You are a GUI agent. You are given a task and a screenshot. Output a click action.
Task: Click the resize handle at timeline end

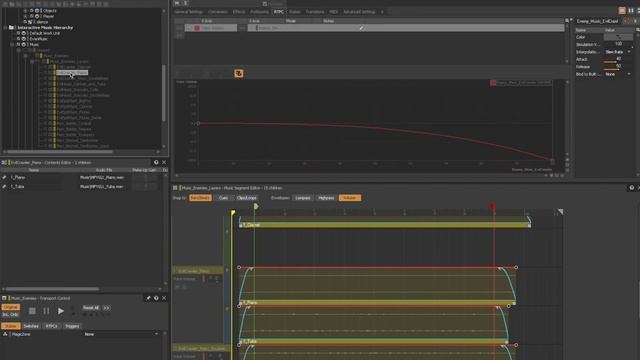(x=560, y=211)
